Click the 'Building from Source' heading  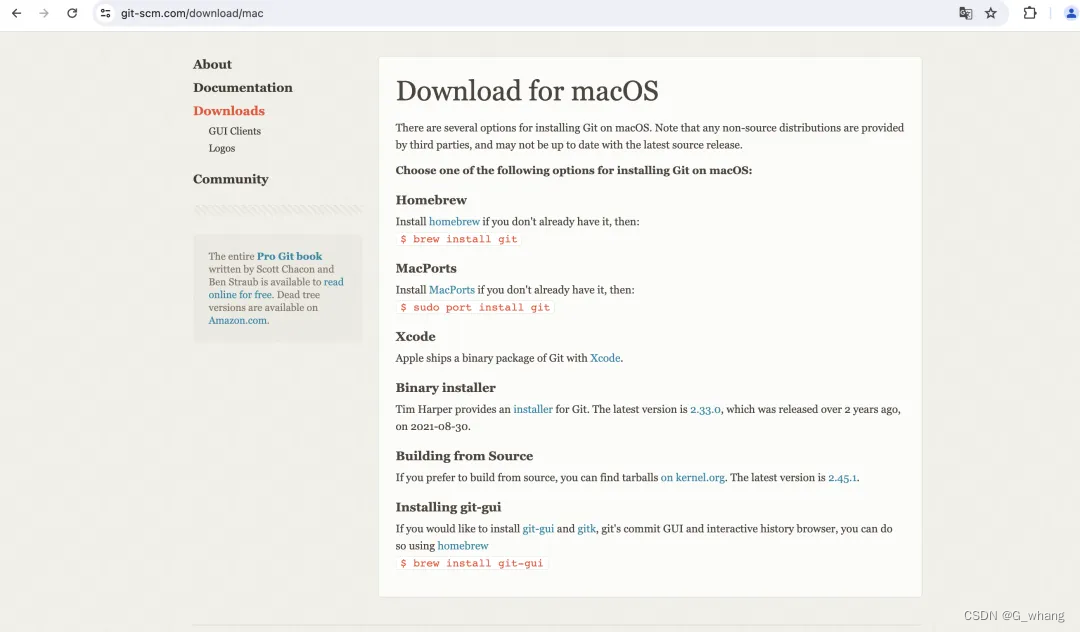464,456
